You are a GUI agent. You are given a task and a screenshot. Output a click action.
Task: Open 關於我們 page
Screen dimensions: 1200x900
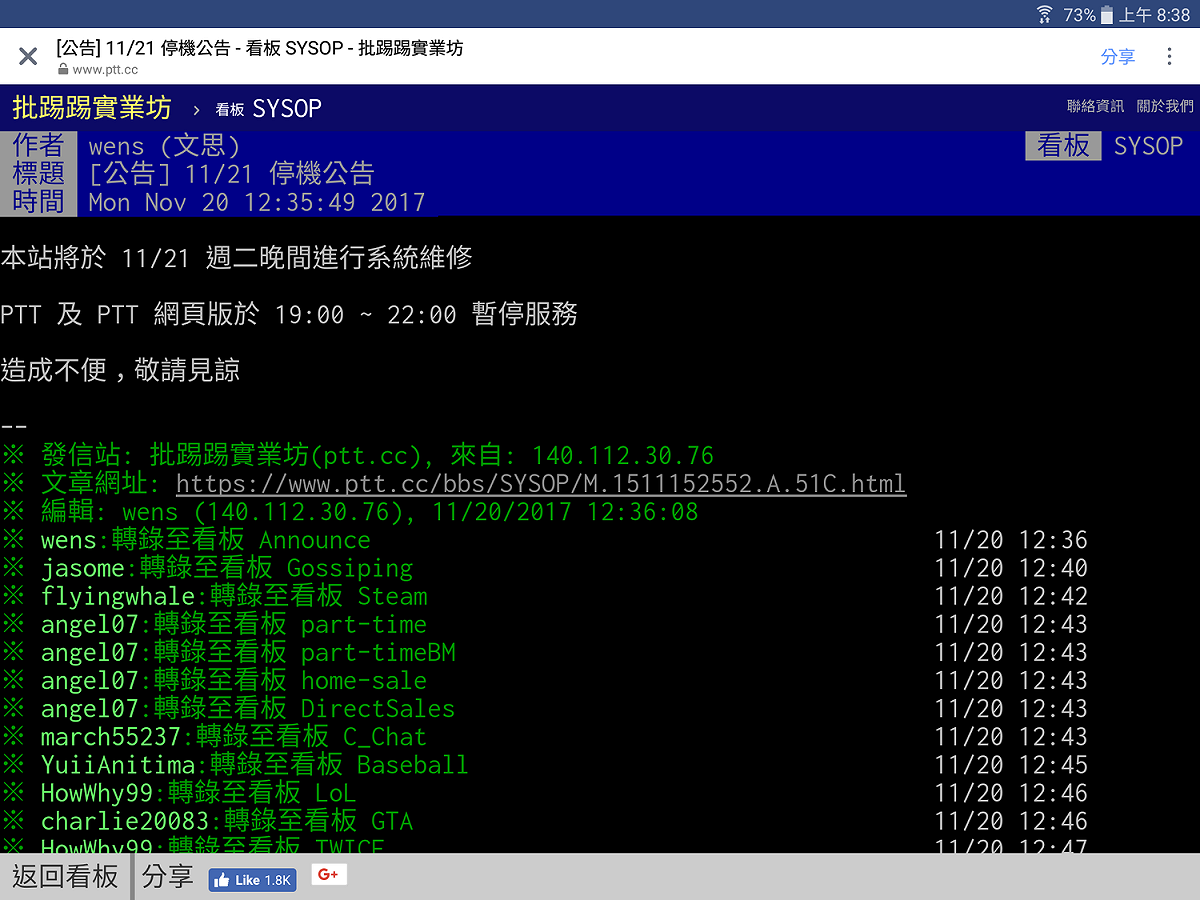tap(1165, 106)
